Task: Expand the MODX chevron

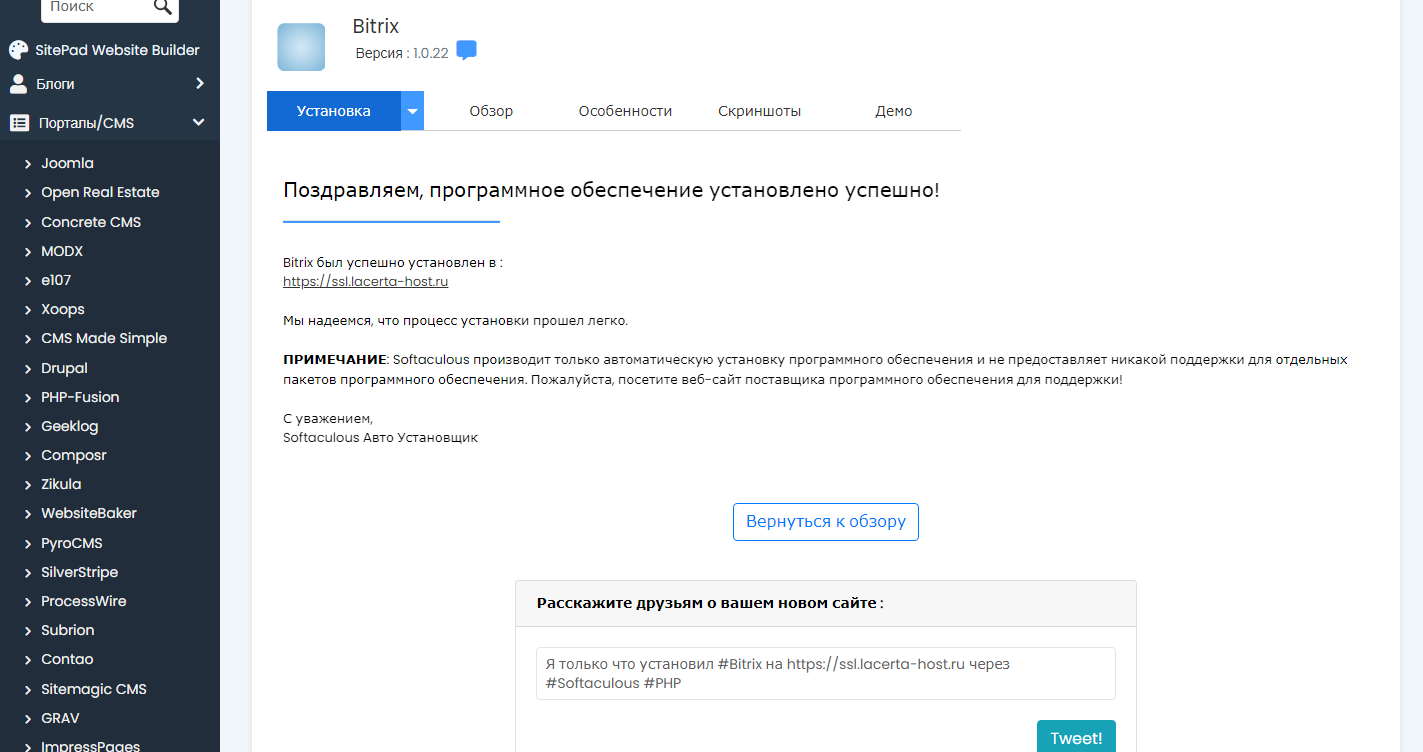Action: (x=29, y=252)
